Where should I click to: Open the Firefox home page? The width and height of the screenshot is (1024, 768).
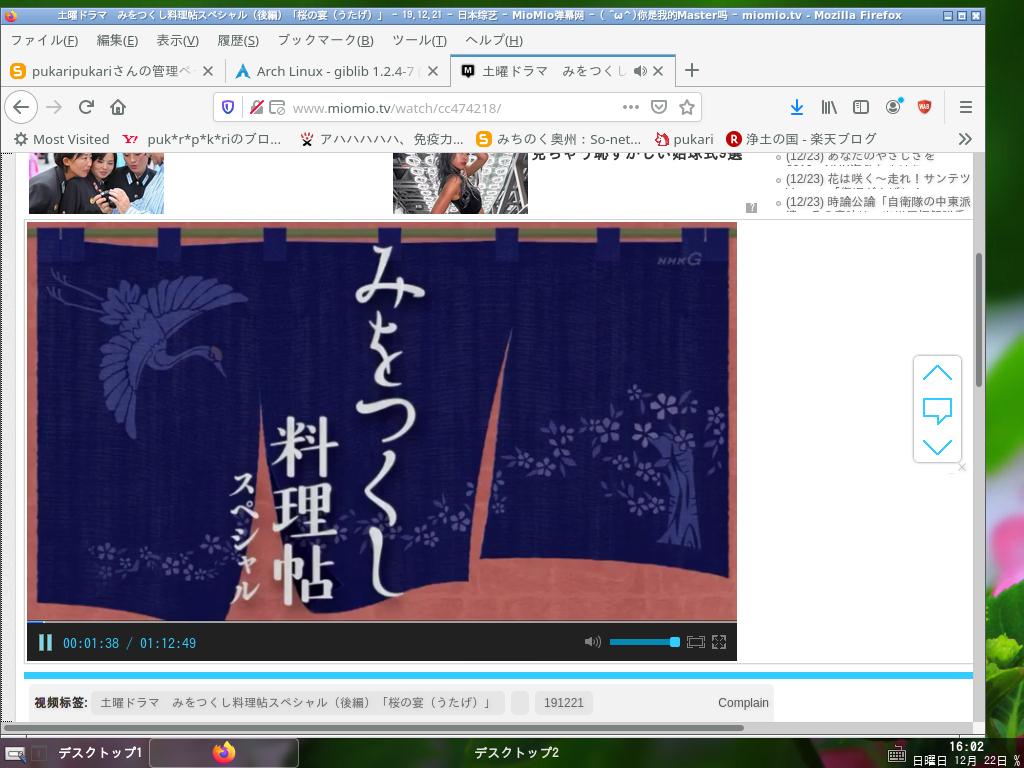click(x=118, y=107)
